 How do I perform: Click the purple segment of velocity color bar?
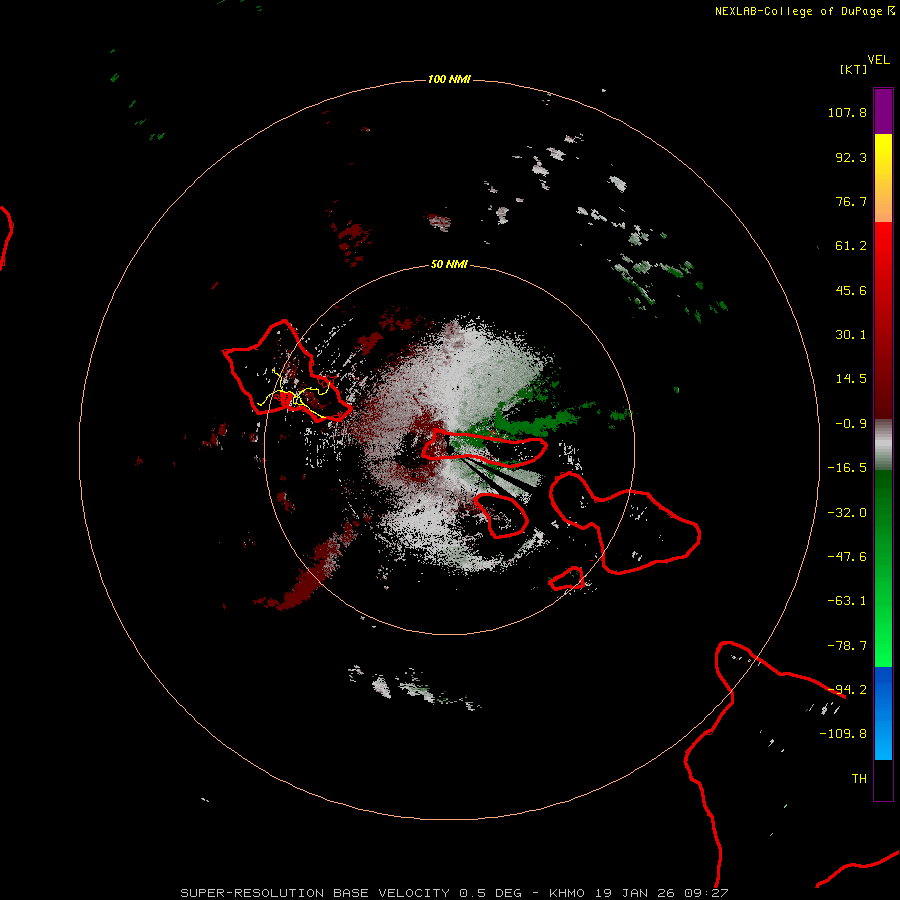coord(883,111)
